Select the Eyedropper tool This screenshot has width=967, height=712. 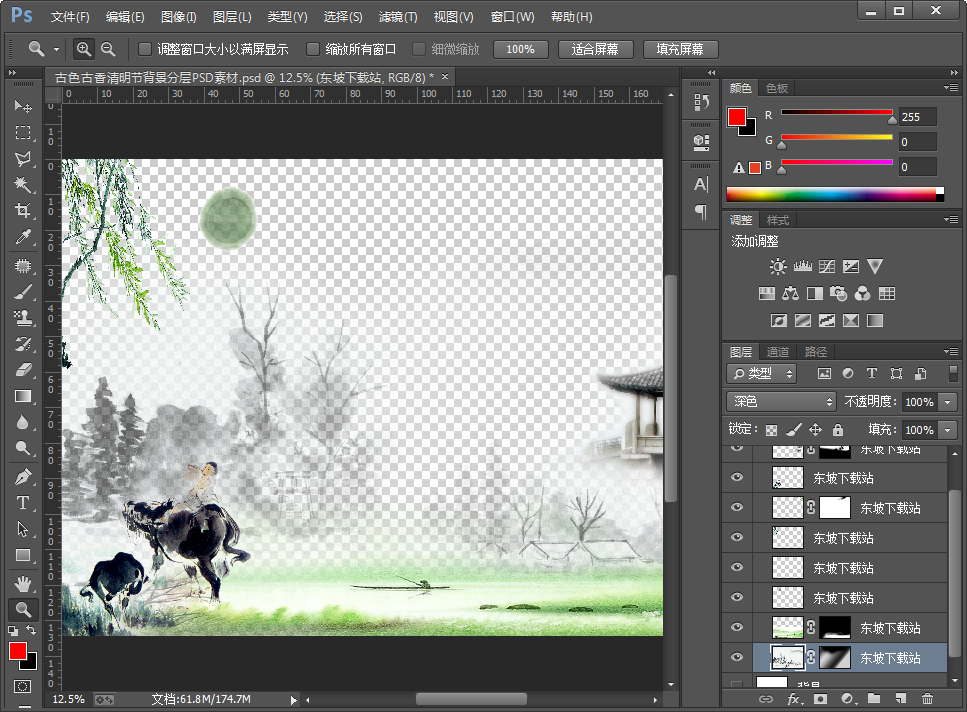point(23,237)
